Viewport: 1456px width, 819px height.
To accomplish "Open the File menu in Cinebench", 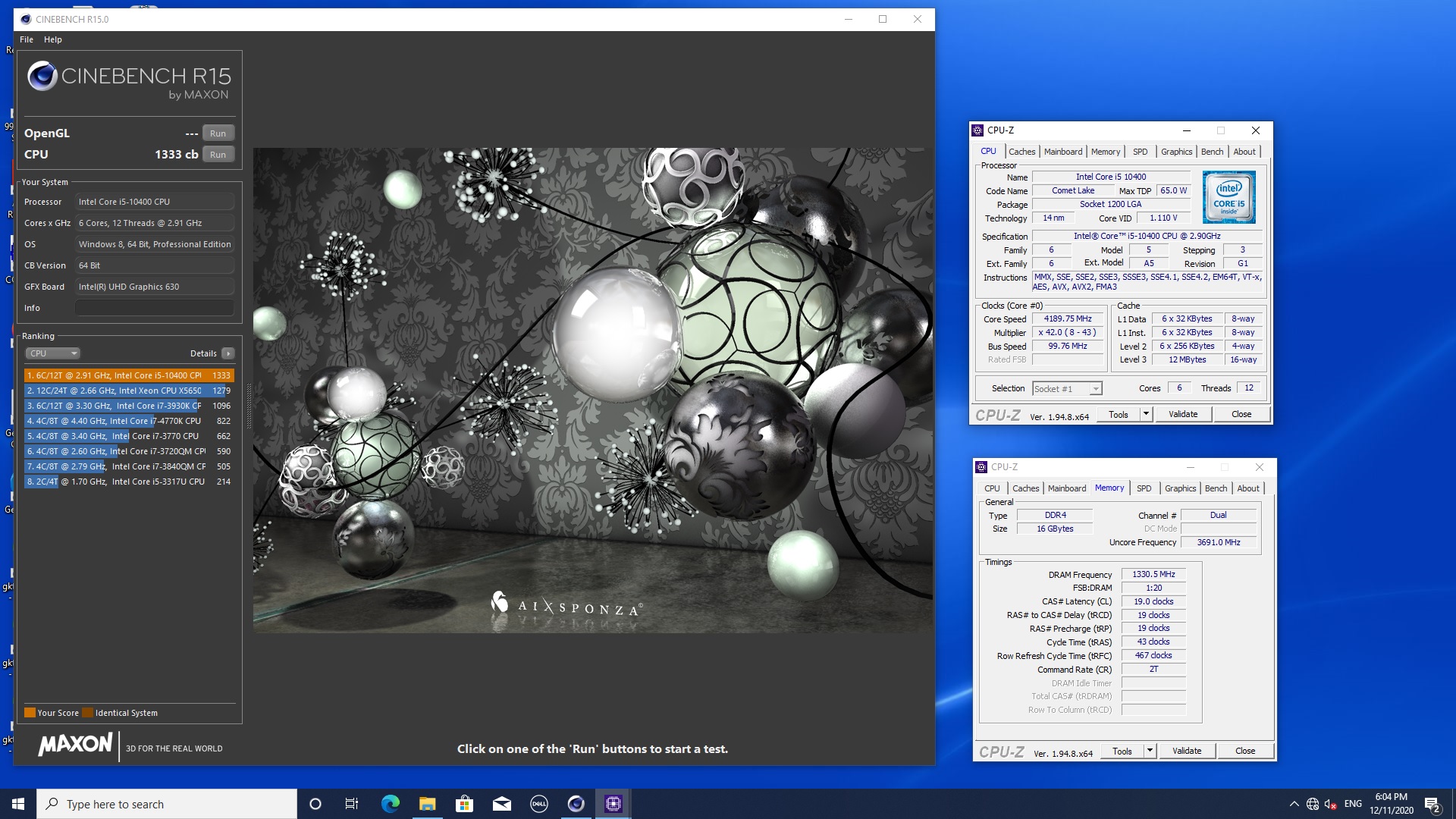I will point(27,39).
